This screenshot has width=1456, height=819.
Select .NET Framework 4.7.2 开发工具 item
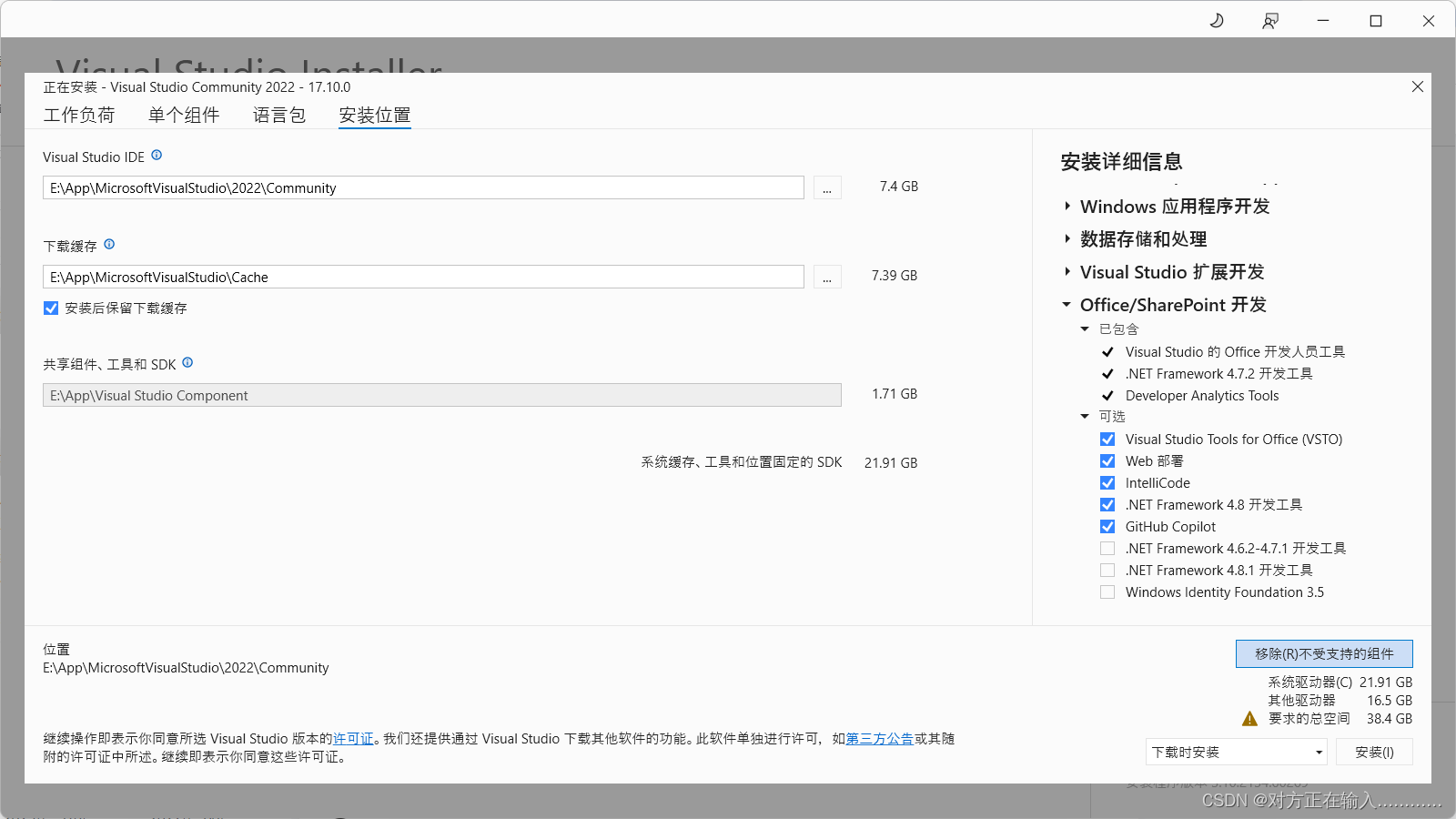point(1218,374)
